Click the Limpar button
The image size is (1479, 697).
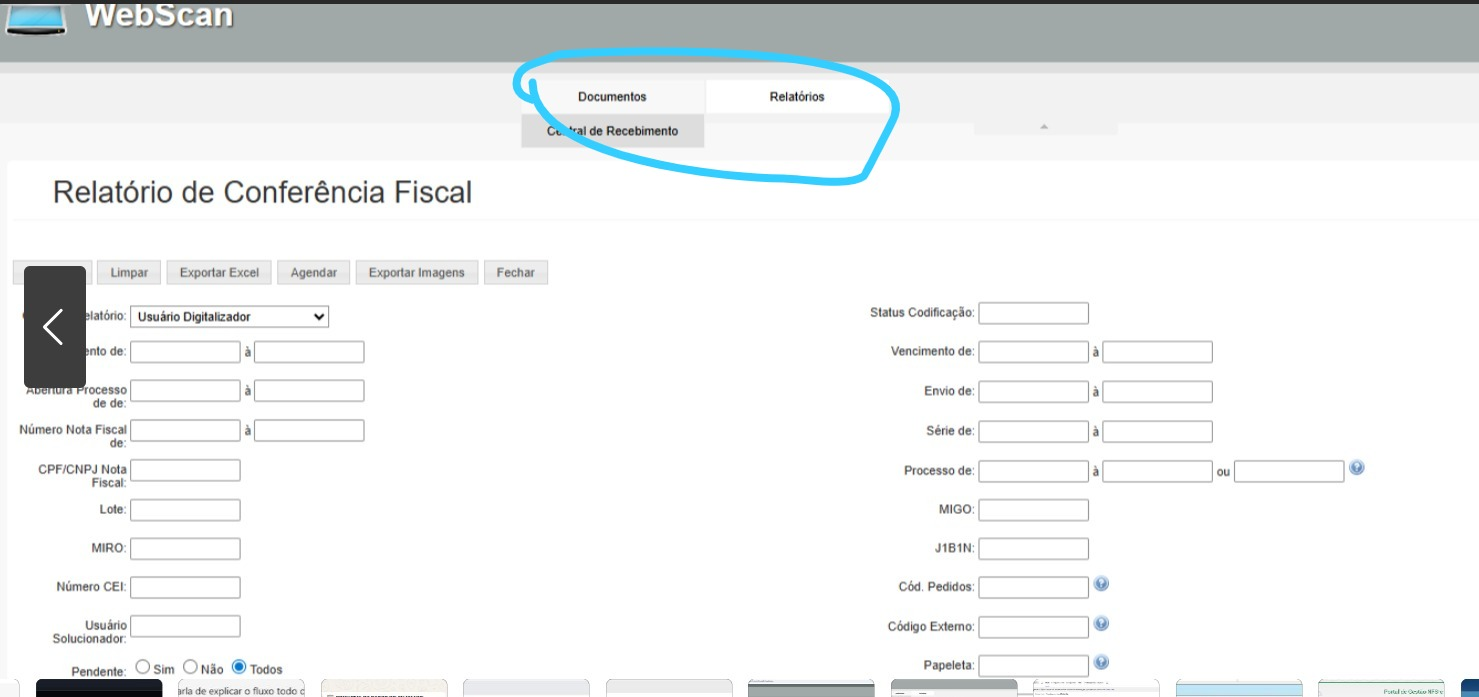click(x=129, y=272)
